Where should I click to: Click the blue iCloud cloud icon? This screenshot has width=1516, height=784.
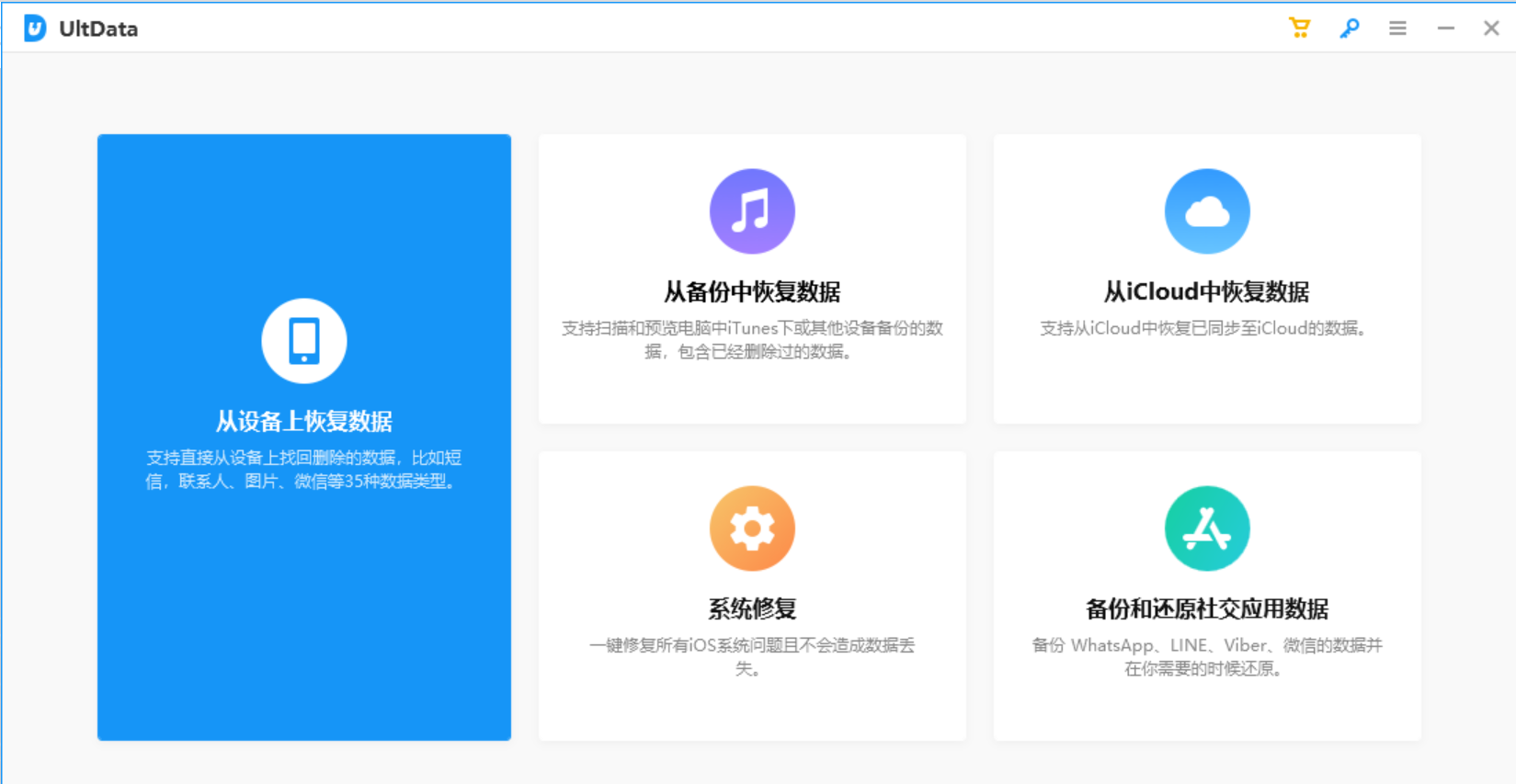point(1207,211)
